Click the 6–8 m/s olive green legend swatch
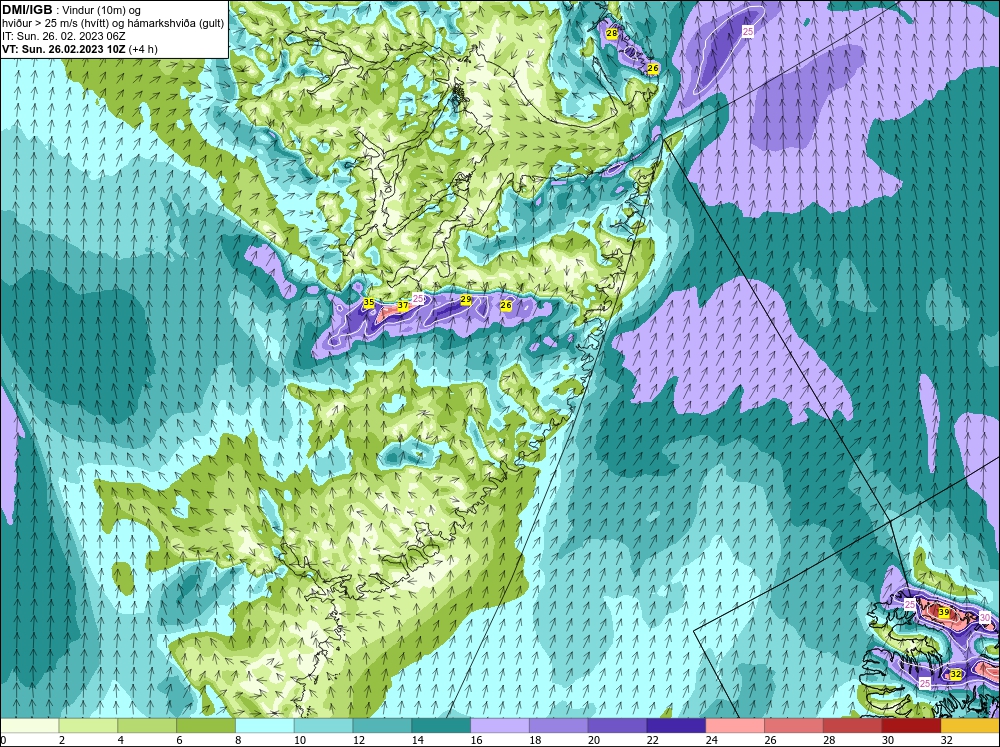The height and width of the screenshot is (747, 1000). tap(205, 725)
